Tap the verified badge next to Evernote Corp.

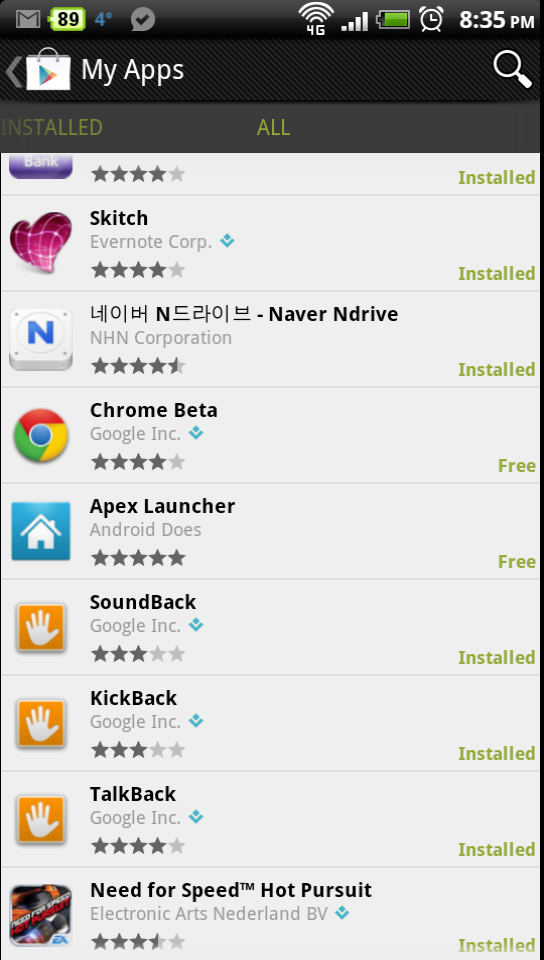227,241
